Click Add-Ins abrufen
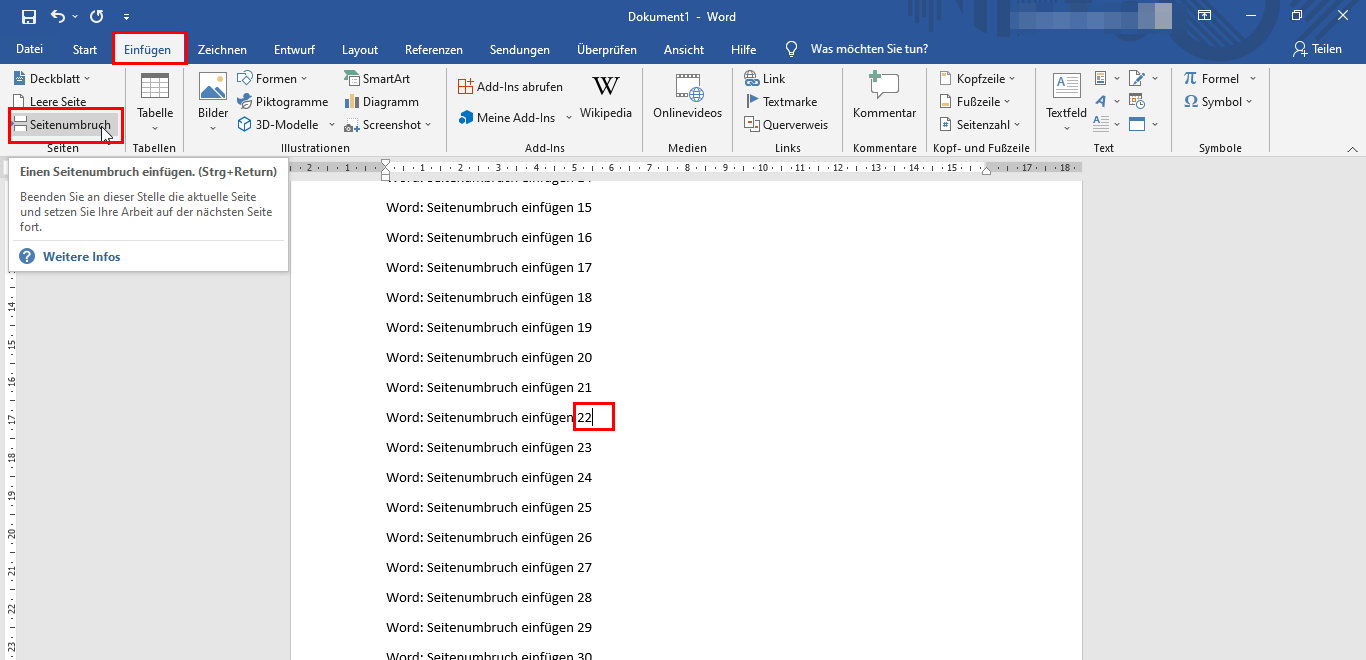1366x660 pixels. click(x=510, y=87)
